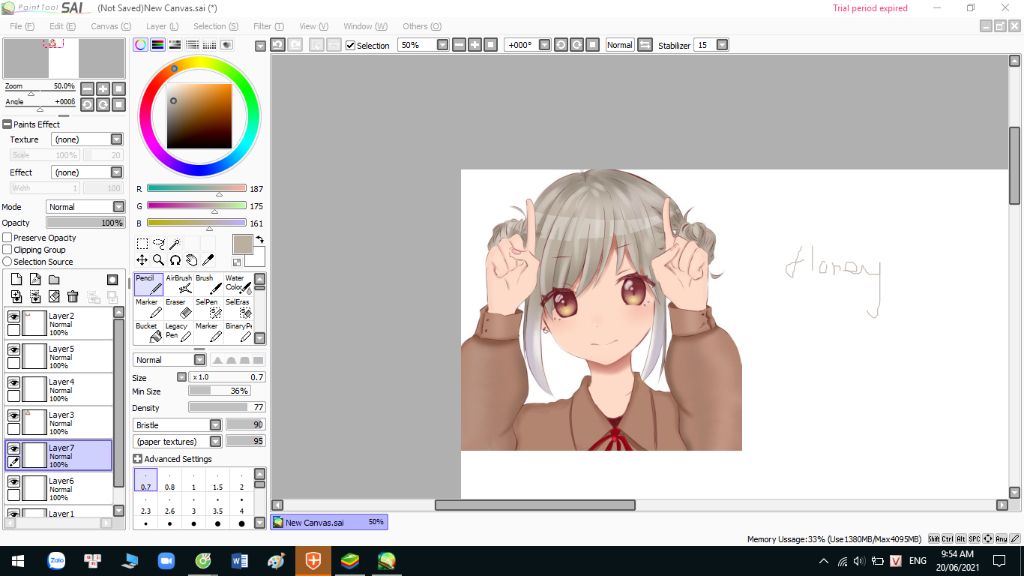
Task: Toggle the Selection checkbox in toolbar
Action: coord(351,45)
